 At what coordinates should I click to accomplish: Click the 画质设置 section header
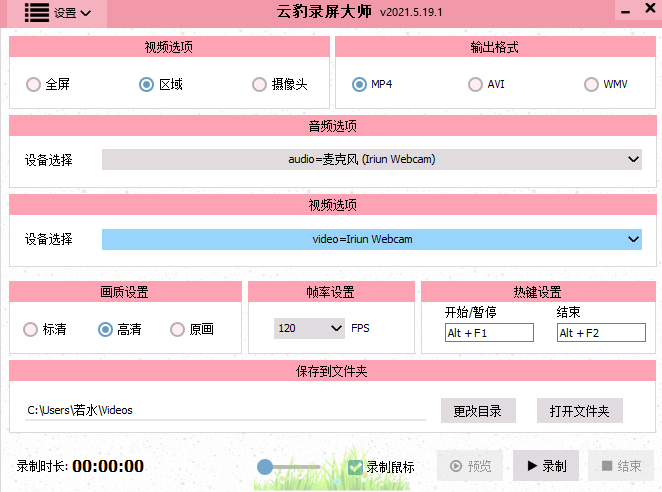tap(125, 292)
